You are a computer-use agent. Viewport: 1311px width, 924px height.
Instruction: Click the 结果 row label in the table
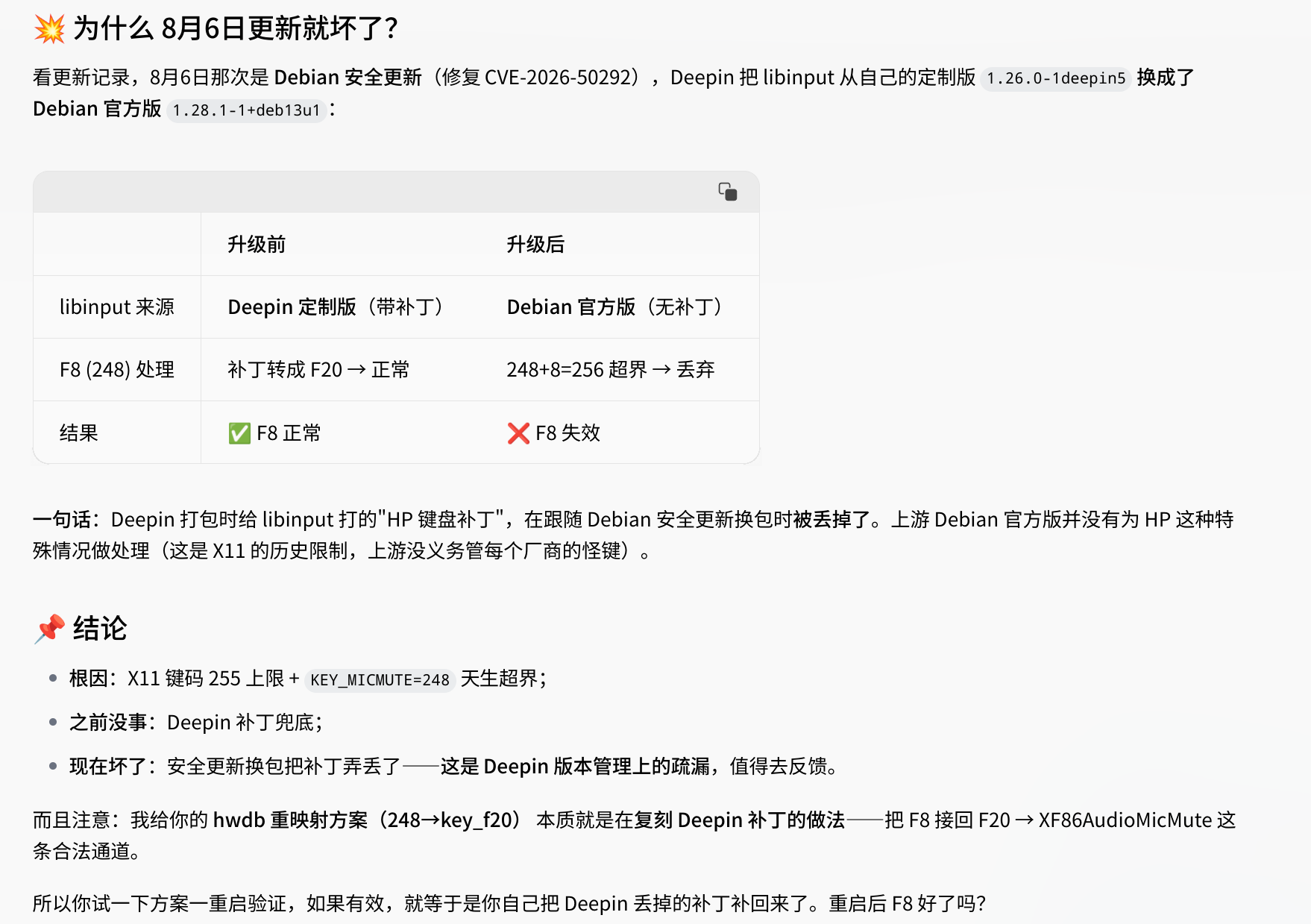[x=79, y=433]
